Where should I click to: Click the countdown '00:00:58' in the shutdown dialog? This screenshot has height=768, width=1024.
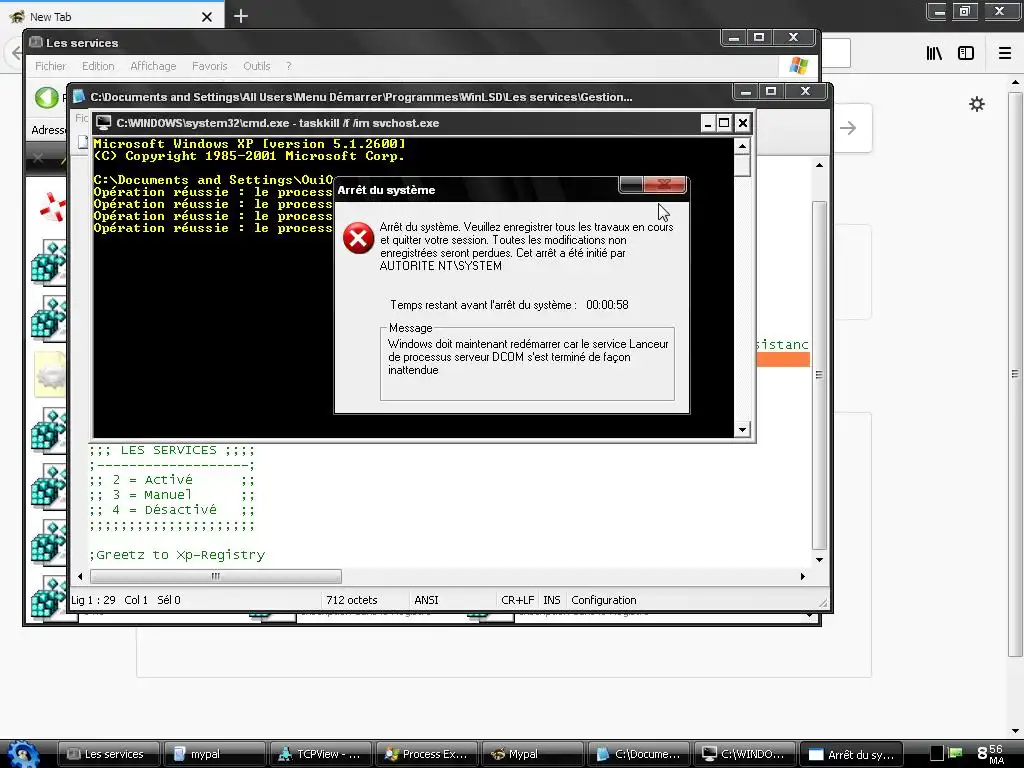(x=607, y=305)
